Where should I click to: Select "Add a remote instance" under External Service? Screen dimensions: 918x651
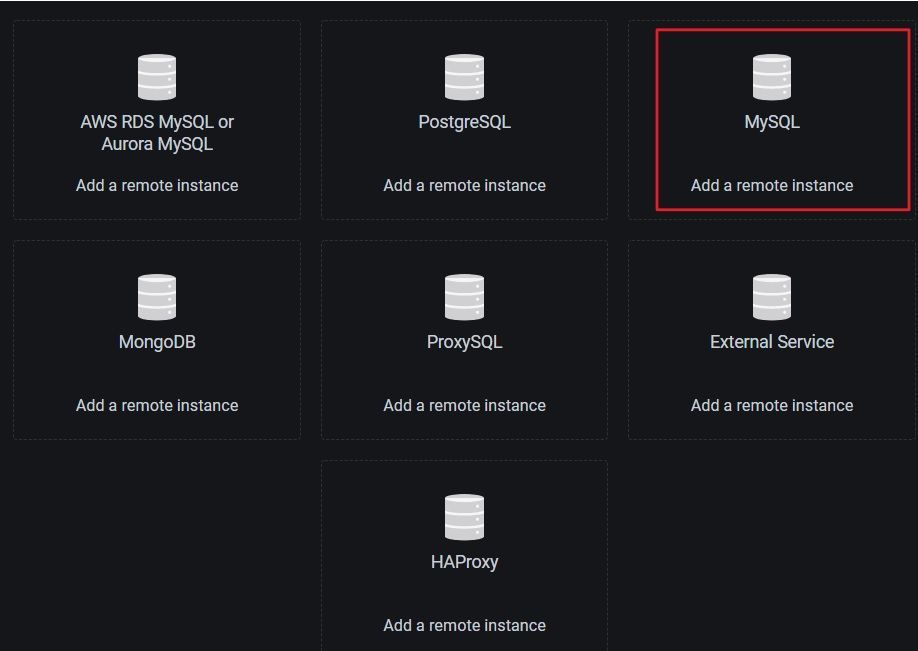(x=772, y=406)
